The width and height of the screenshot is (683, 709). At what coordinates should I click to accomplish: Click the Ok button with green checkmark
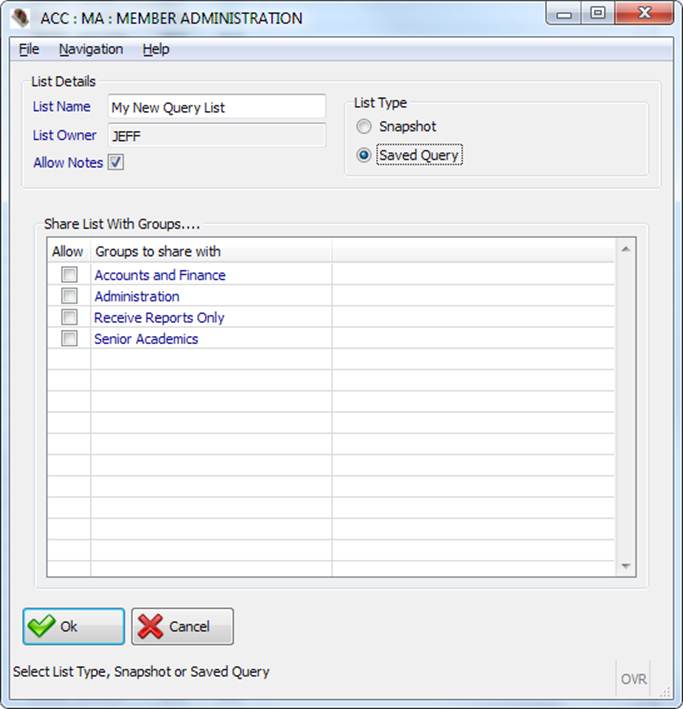point(74,626)
